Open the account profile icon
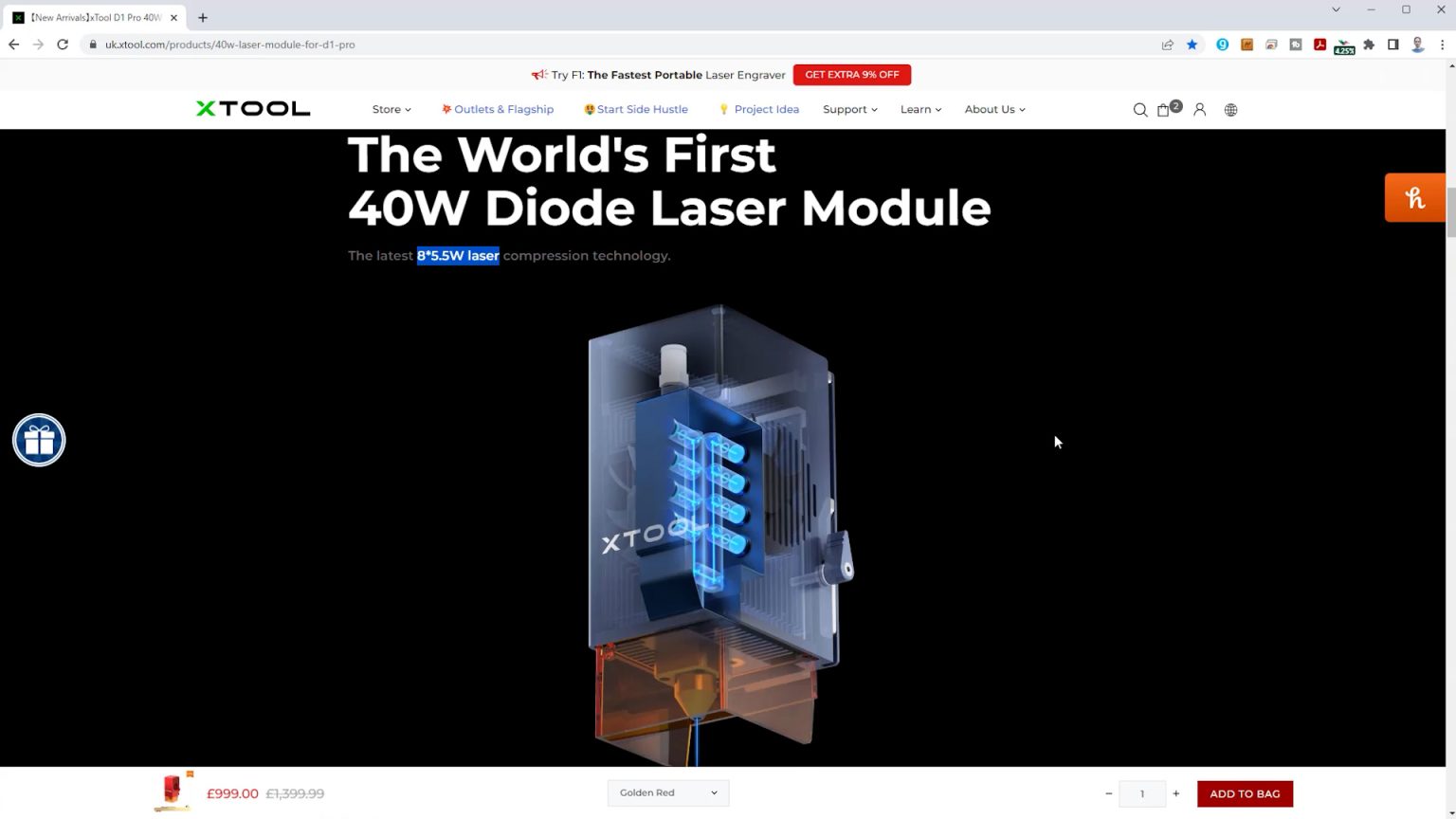Viewport: 1456px width, 819px height. 1199,110
